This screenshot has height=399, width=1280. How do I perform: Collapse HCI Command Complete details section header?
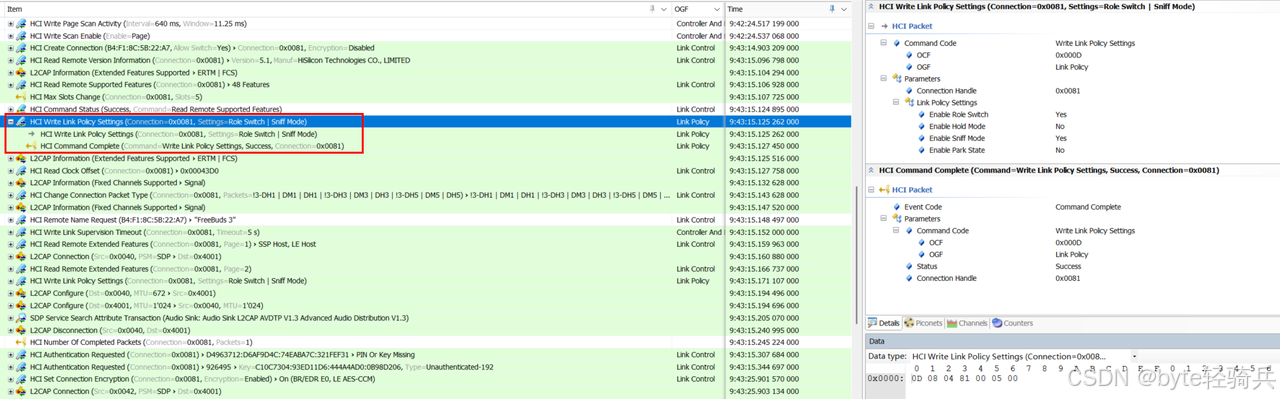pyautogui.click(x=872, y=170)
